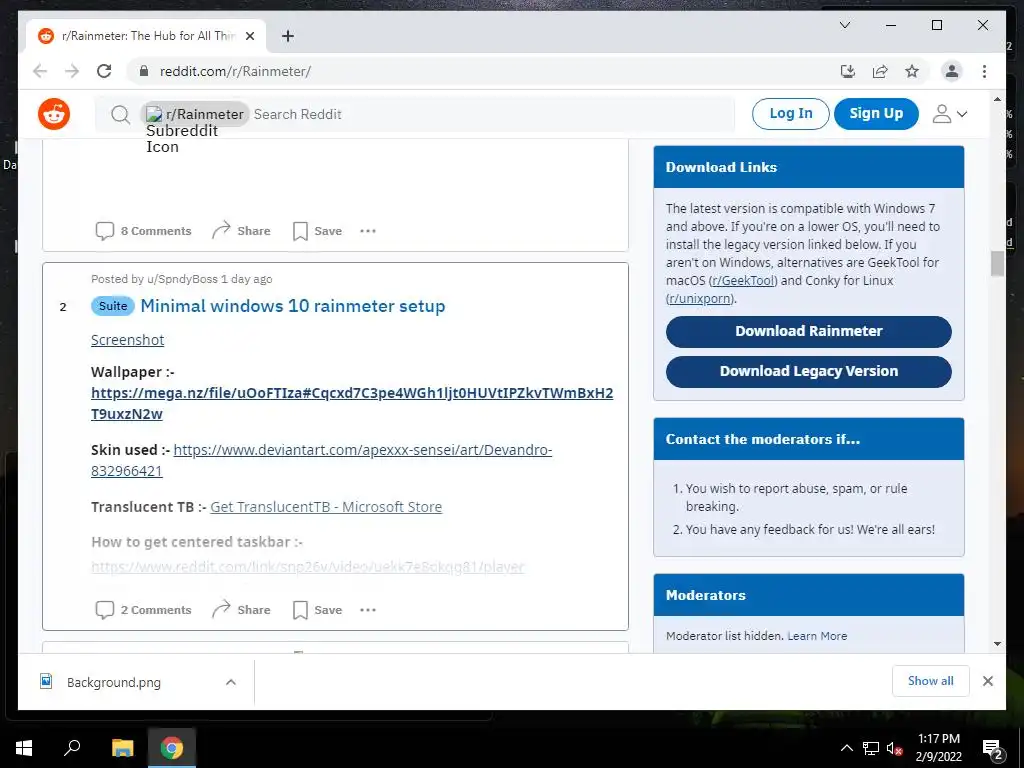Viewport: 1024px width, 768px height.
Task: Close the downloads bar
Action: click(x=987, y=681)
